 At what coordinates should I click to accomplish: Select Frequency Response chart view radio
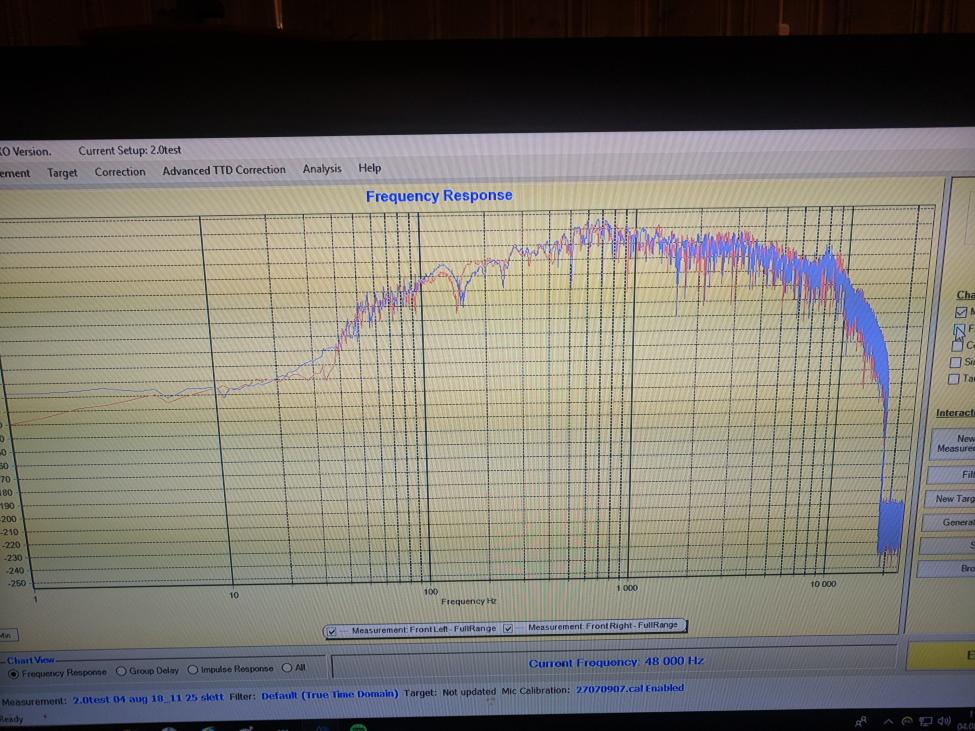click(x=13, y=674)
